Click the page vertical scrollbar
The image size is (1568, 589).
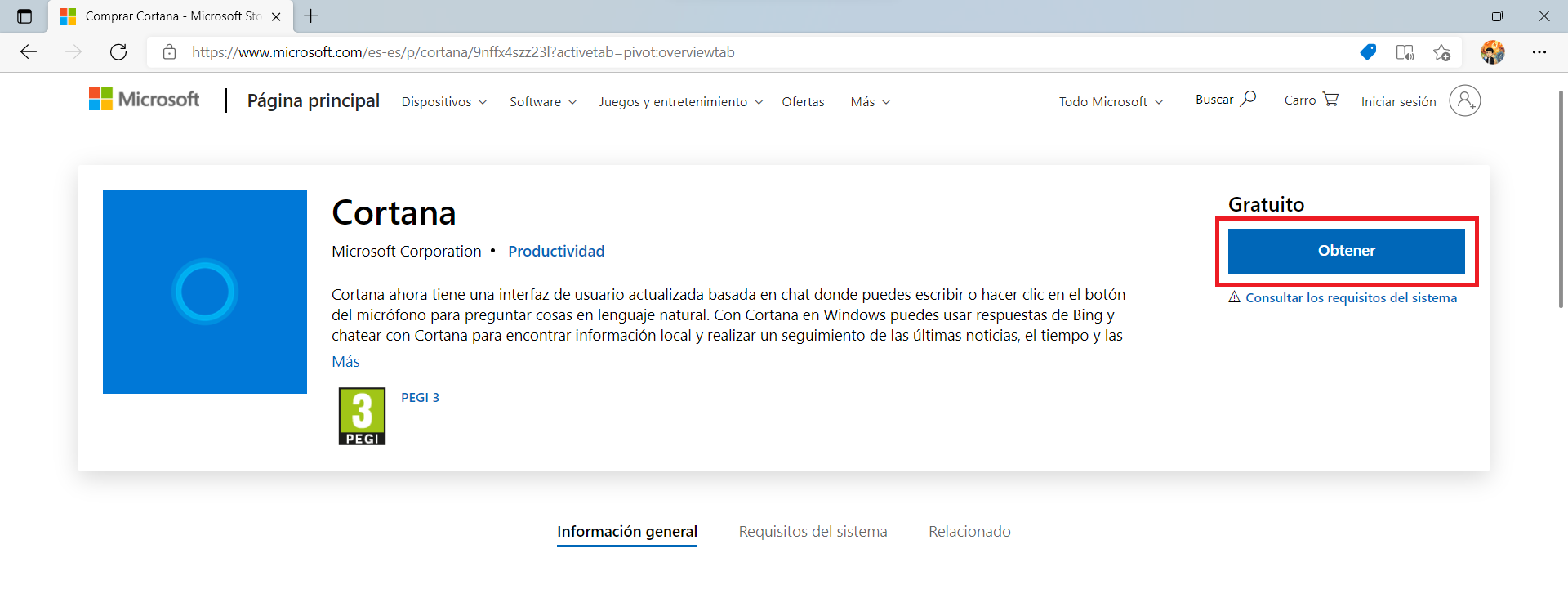pos(1561,199)
